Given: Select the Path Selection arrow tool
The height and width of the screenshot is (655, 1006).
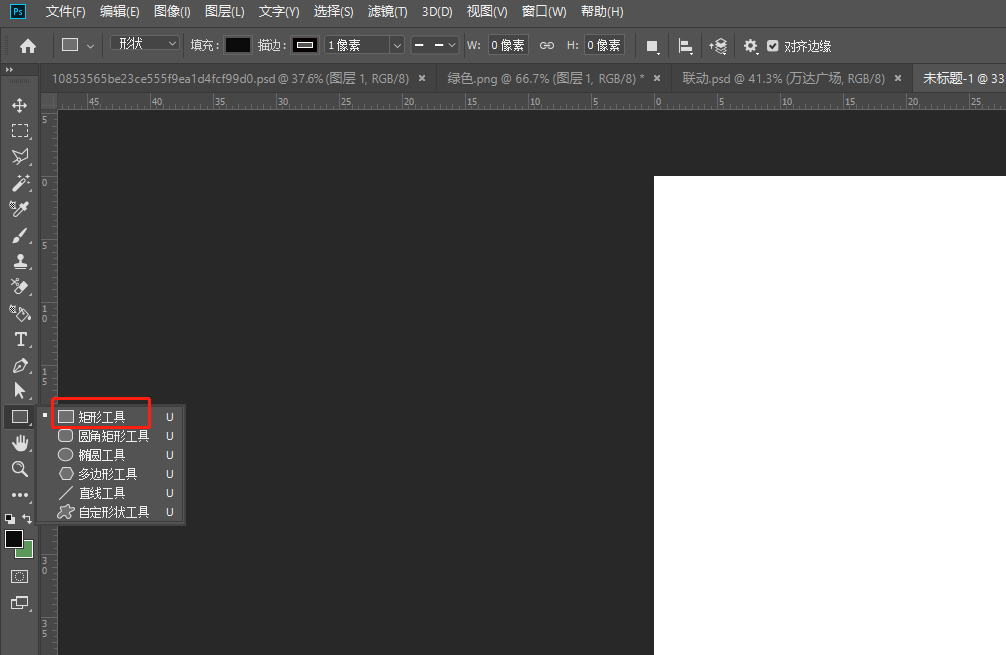Looking at the screenshot, I should pos(20,391).
